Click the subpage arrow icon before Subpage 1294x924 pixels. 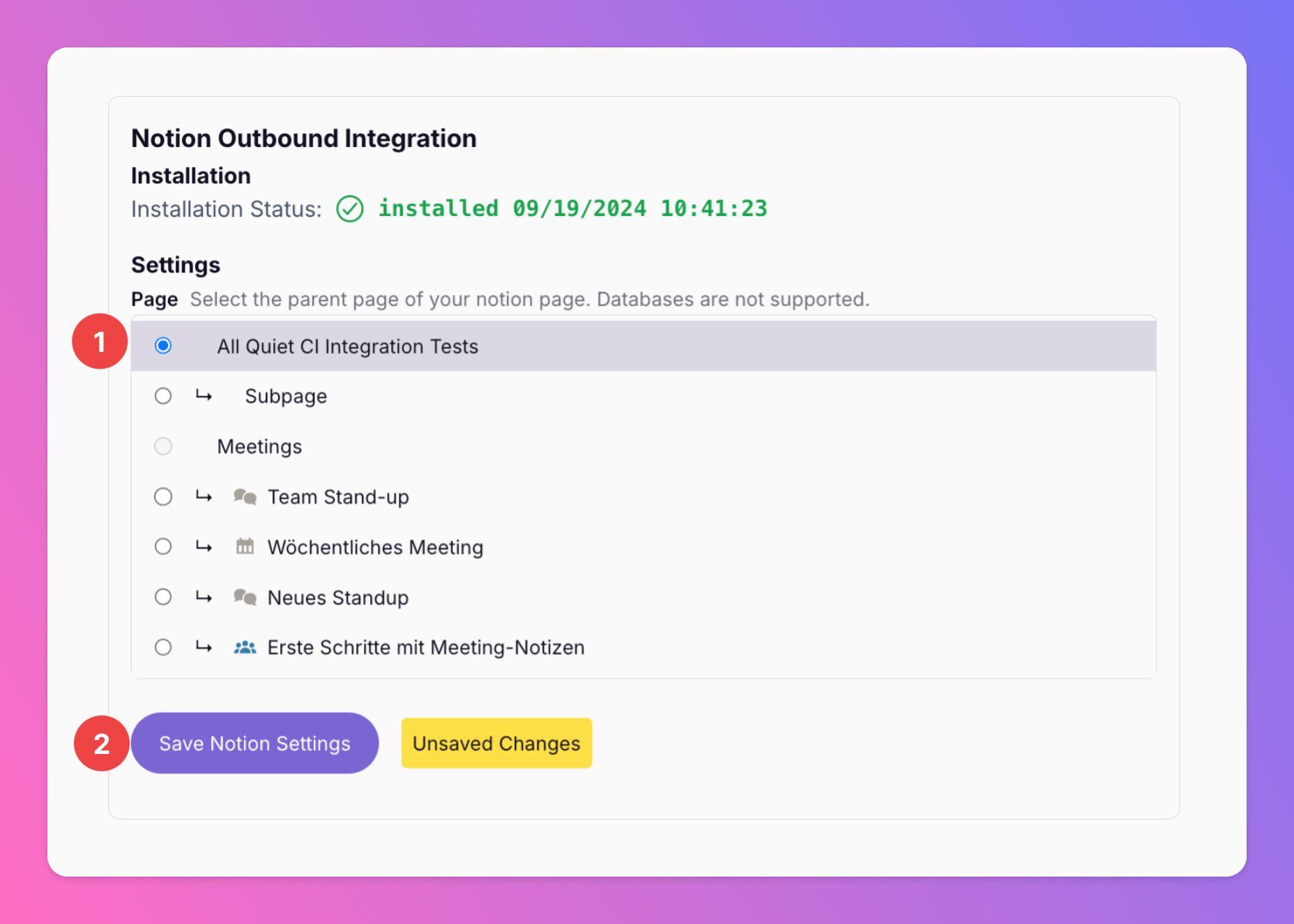pos(204,396)
